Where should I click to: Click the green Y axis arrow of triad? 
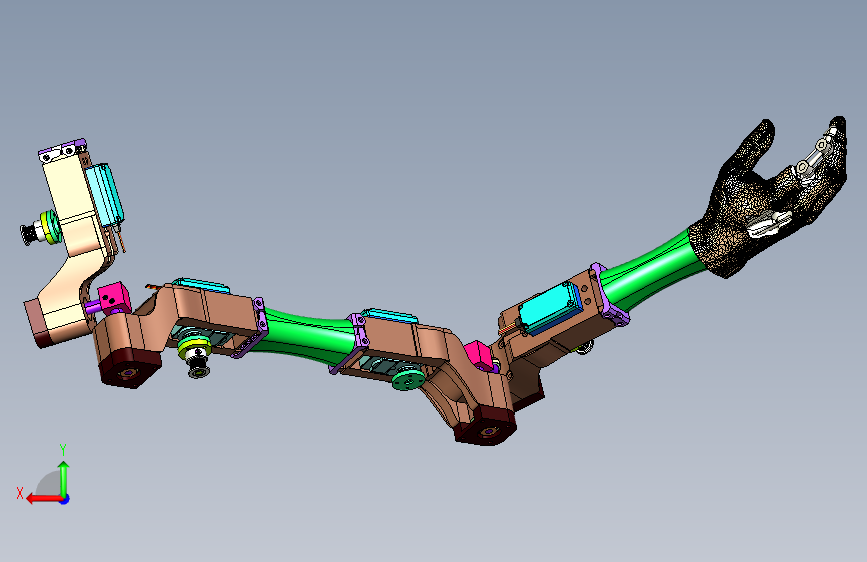click(64, 478)
